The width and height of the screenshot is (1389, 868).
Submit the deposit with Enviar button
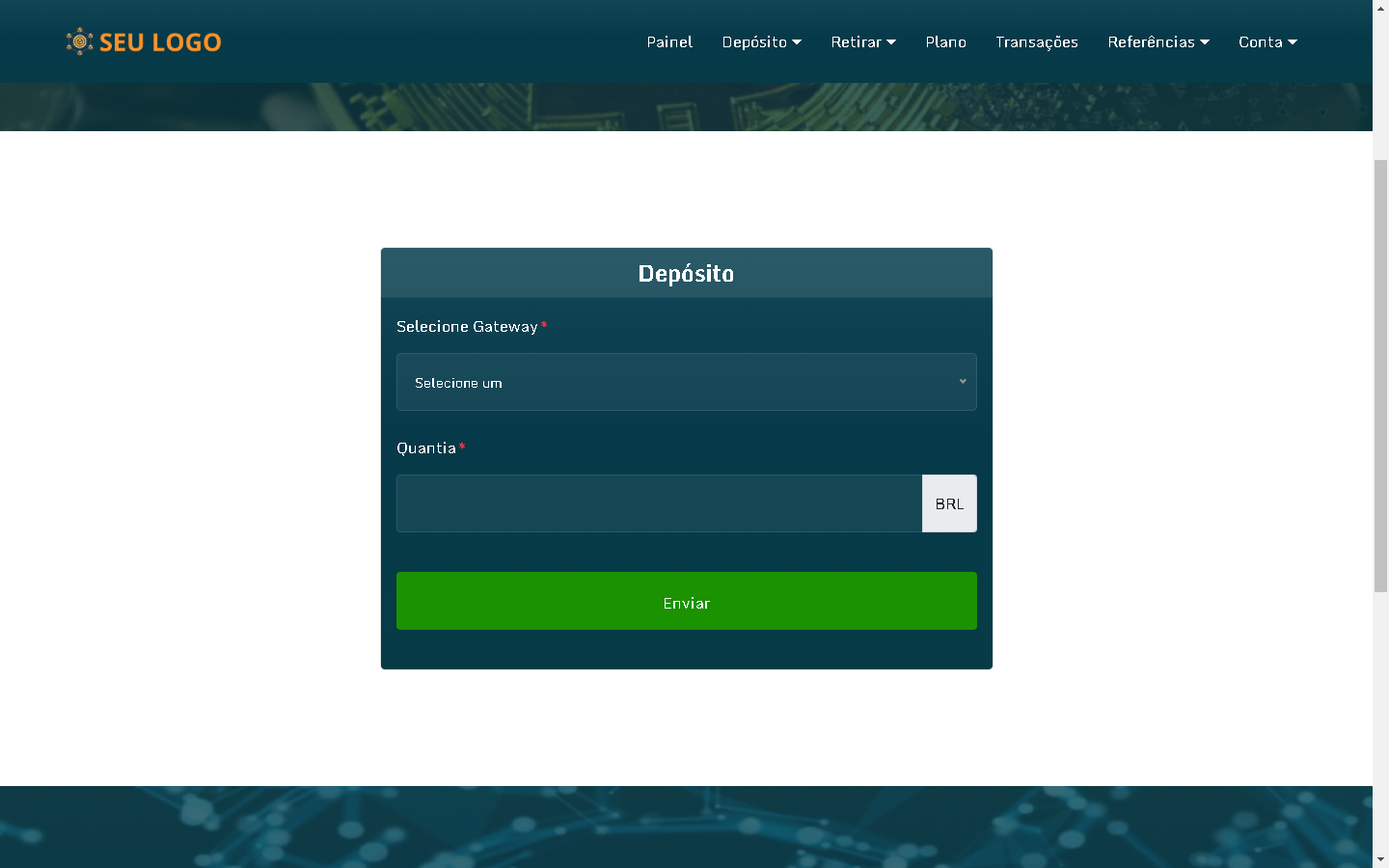(686, 601)
